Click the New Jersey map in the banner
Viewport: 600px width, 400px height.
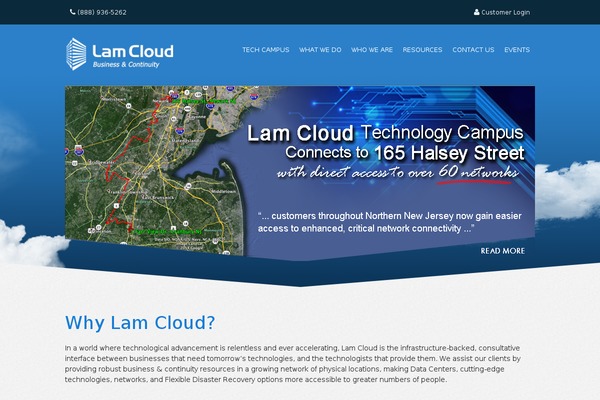[x=155, y=170]
